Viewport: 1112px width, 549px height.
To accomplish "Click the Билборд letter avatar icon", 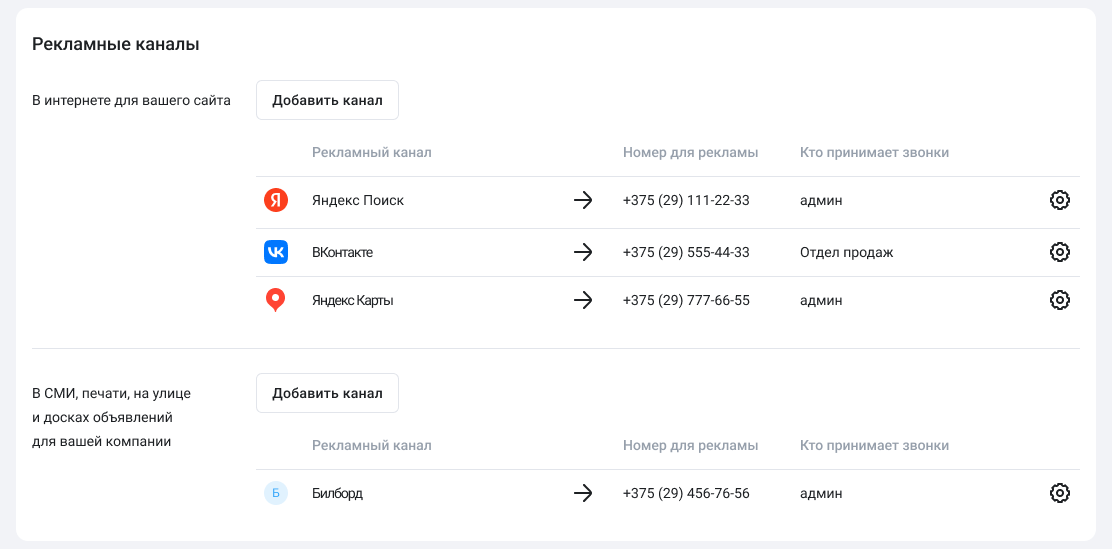I will (276, 493).
